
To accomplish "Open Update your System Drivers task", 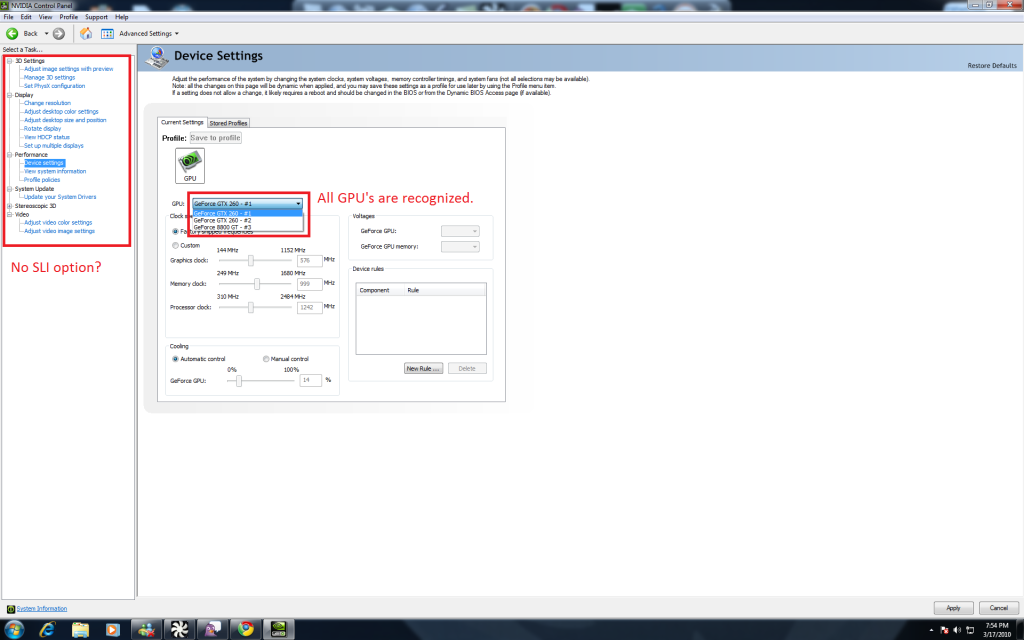I will [60, 197].
